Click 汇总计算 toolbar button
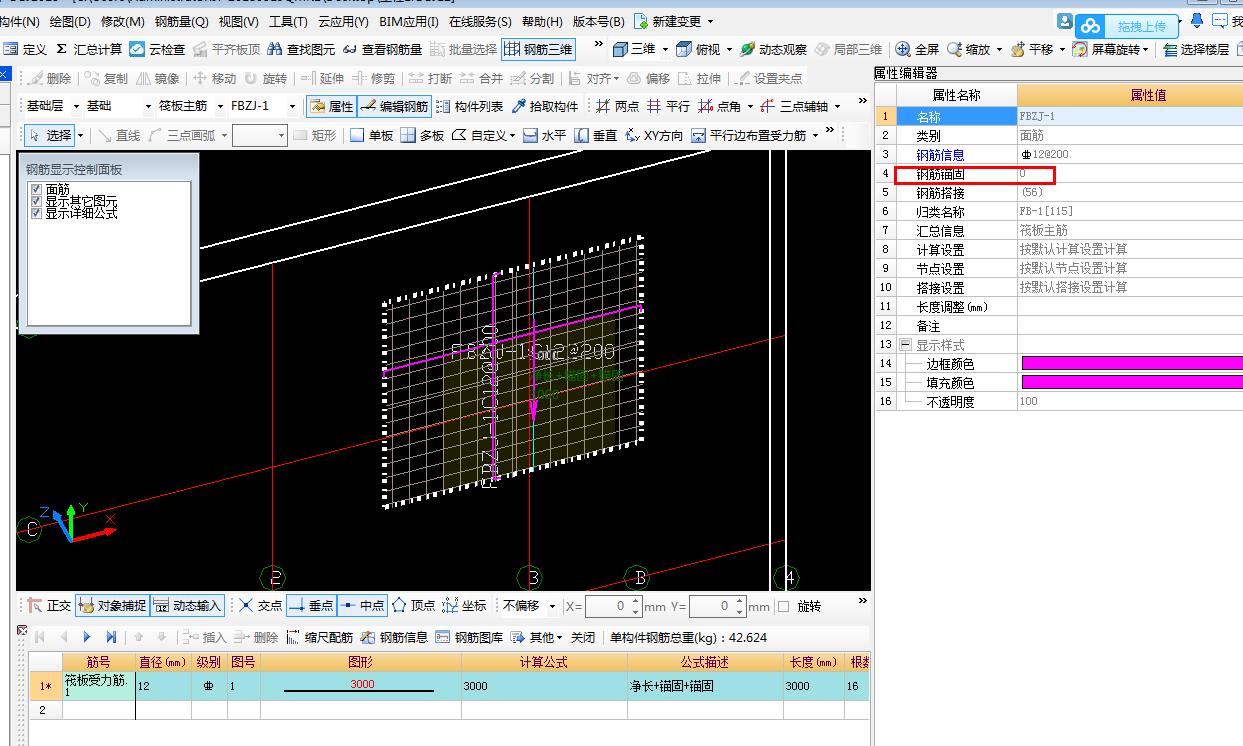 [x=88, y=49]
